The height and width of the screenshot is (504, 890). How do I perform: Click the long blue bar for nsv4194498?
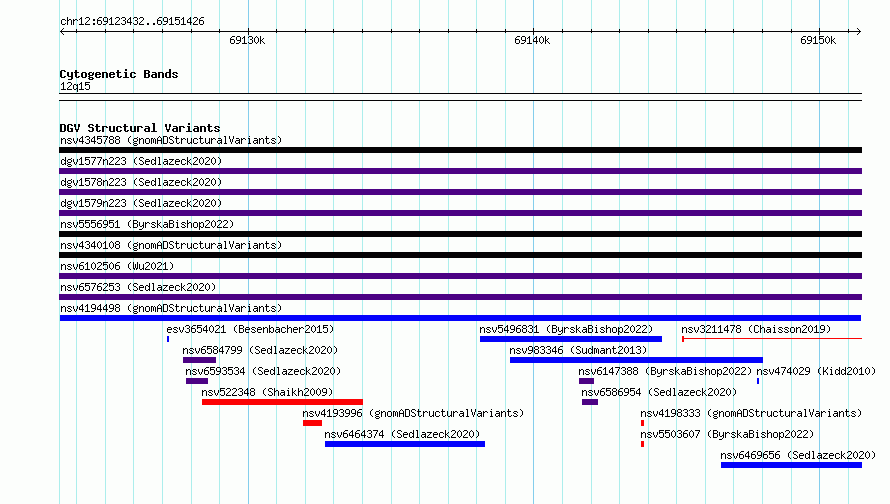click(460, 318)
